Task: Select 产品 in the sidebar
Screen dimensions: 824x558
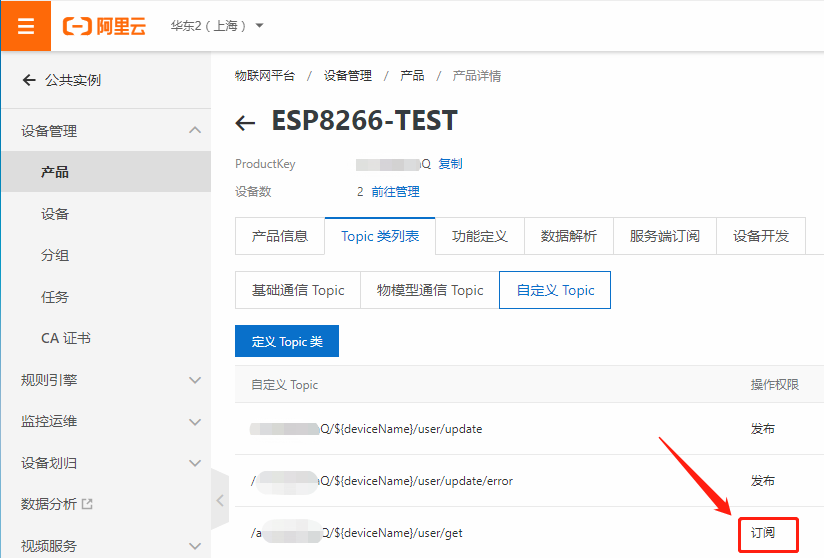Action: [x=106, y=172]
